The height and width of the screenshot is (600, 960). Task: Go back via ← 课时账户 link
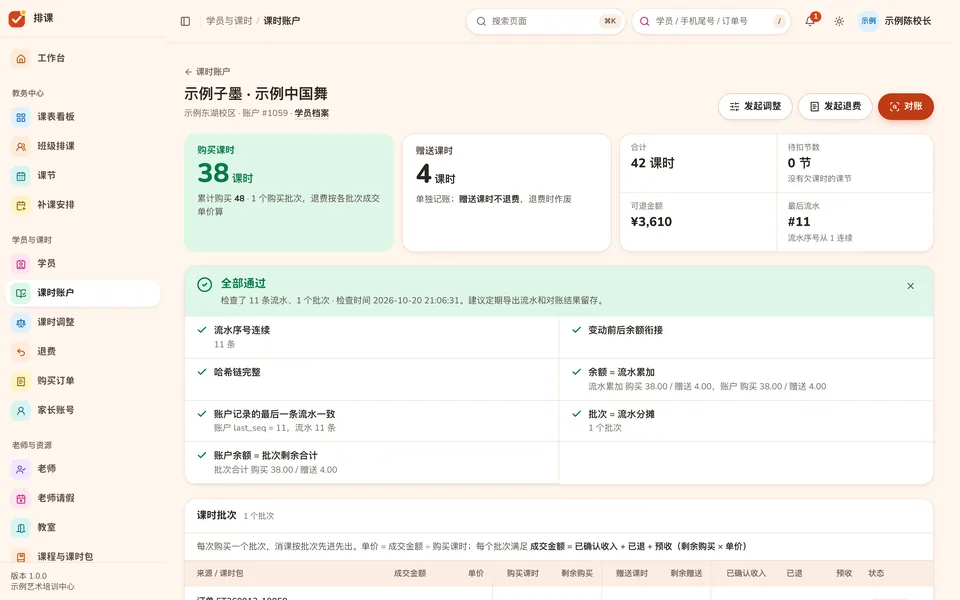point(208,72)
